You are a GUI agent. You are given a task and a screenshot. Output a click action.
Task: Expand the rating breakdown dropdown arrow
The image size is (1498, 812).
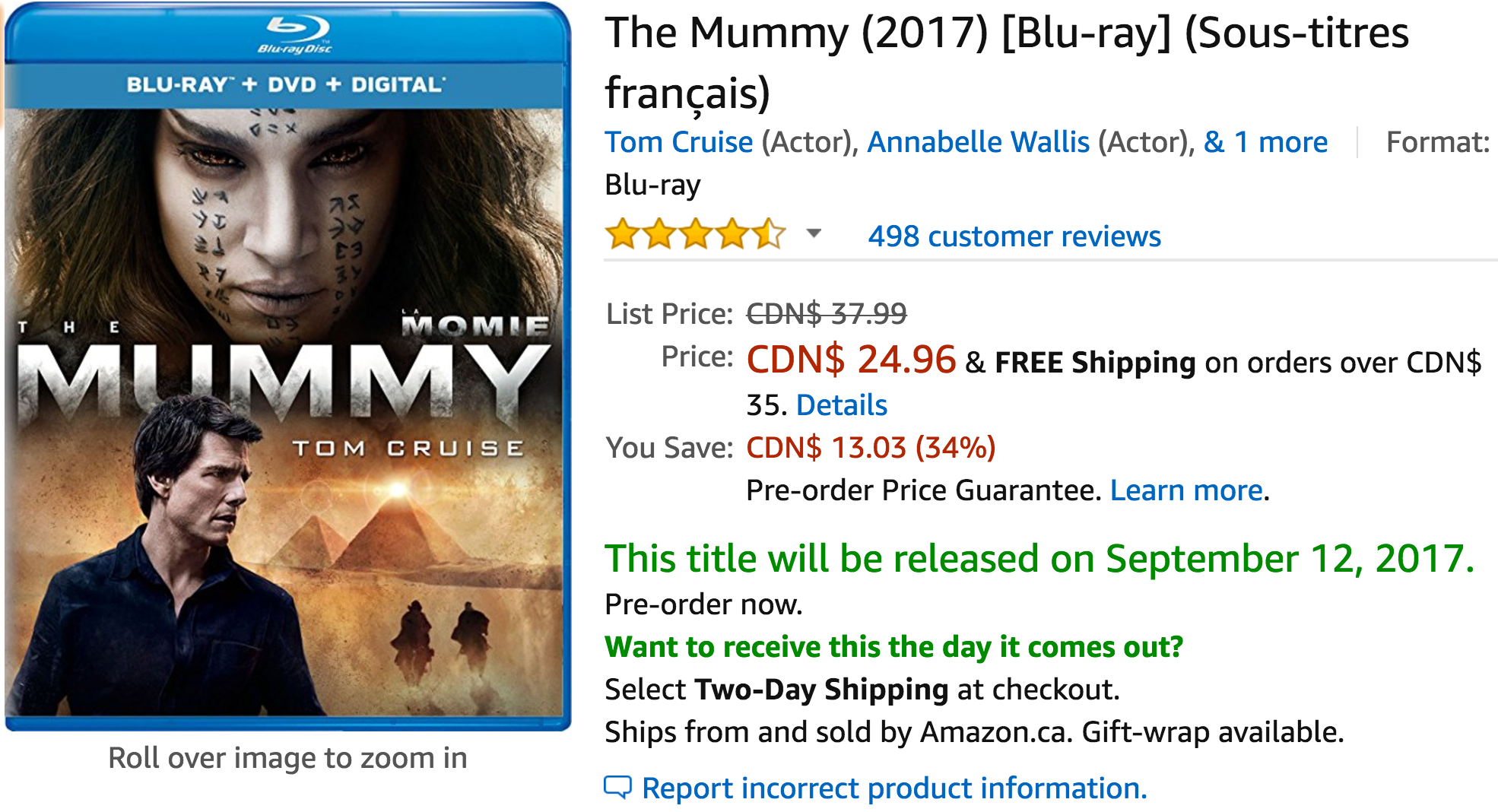pos(814,233)
